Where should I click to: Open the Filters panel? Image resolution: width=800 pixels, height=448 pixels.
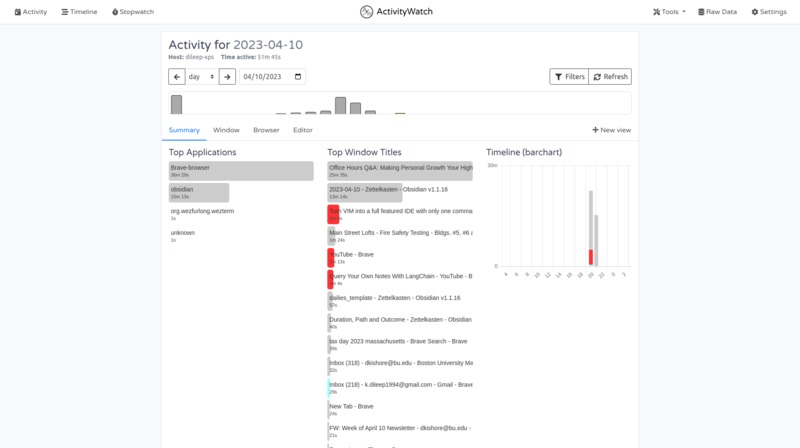(569, 77)
